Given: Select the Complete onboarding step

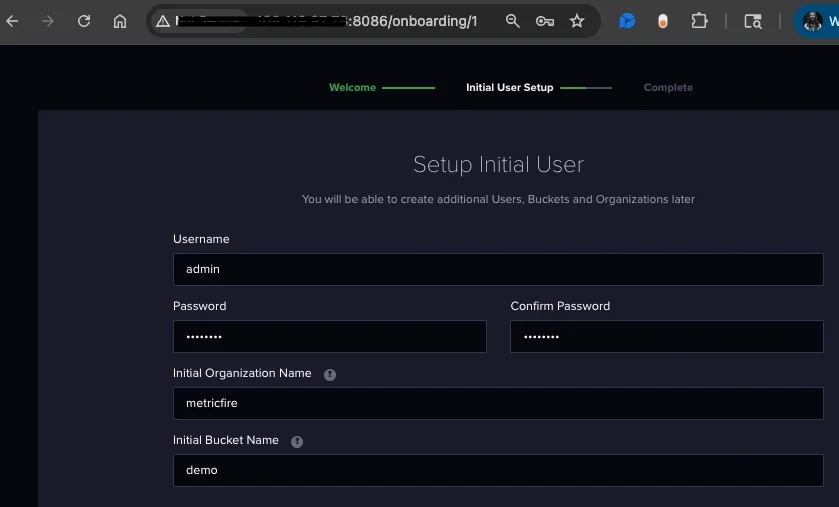Looking at the screenshot, I should 668,88.
